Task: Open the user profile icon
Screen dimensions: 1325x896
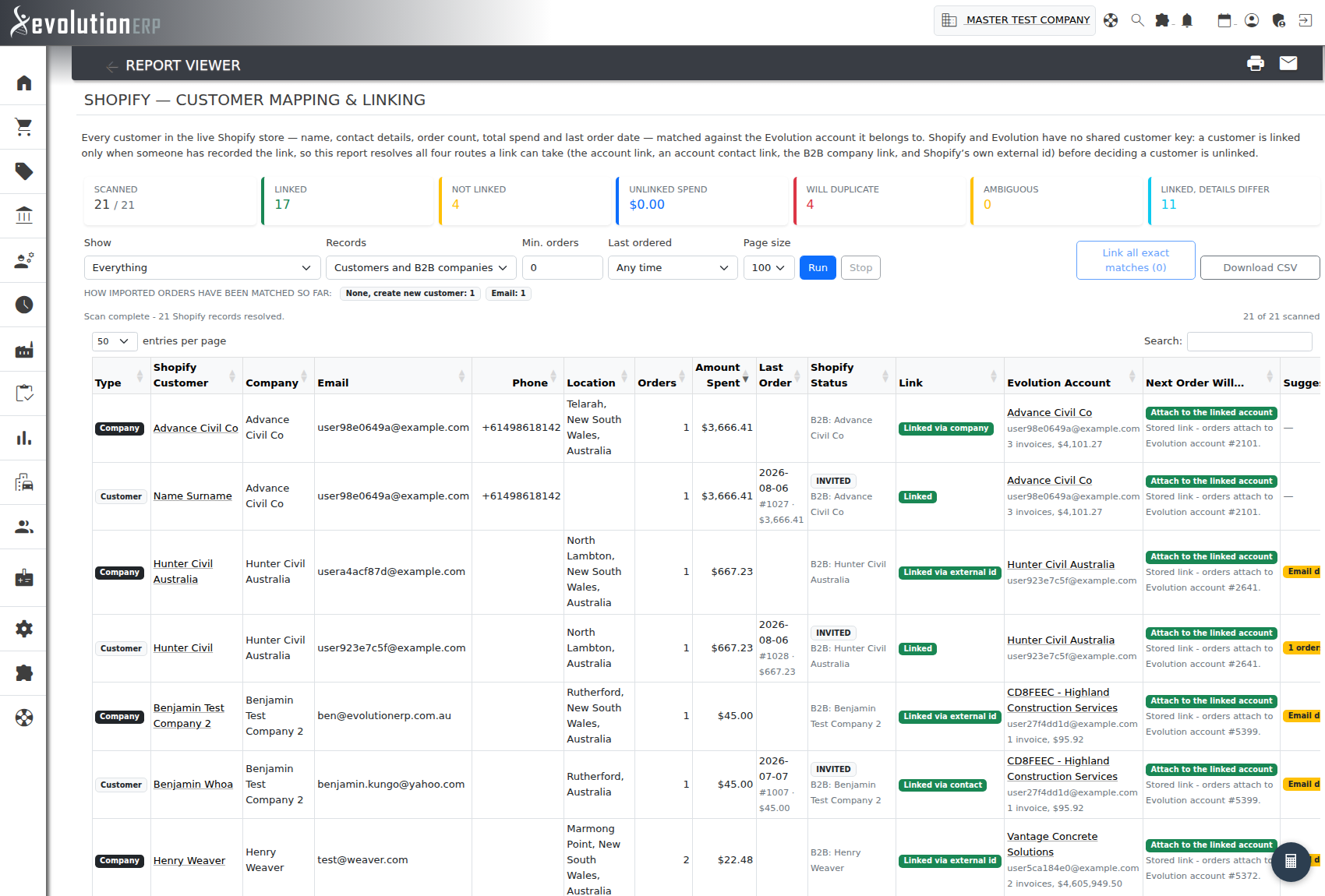Action: (x=1252, y=20)
